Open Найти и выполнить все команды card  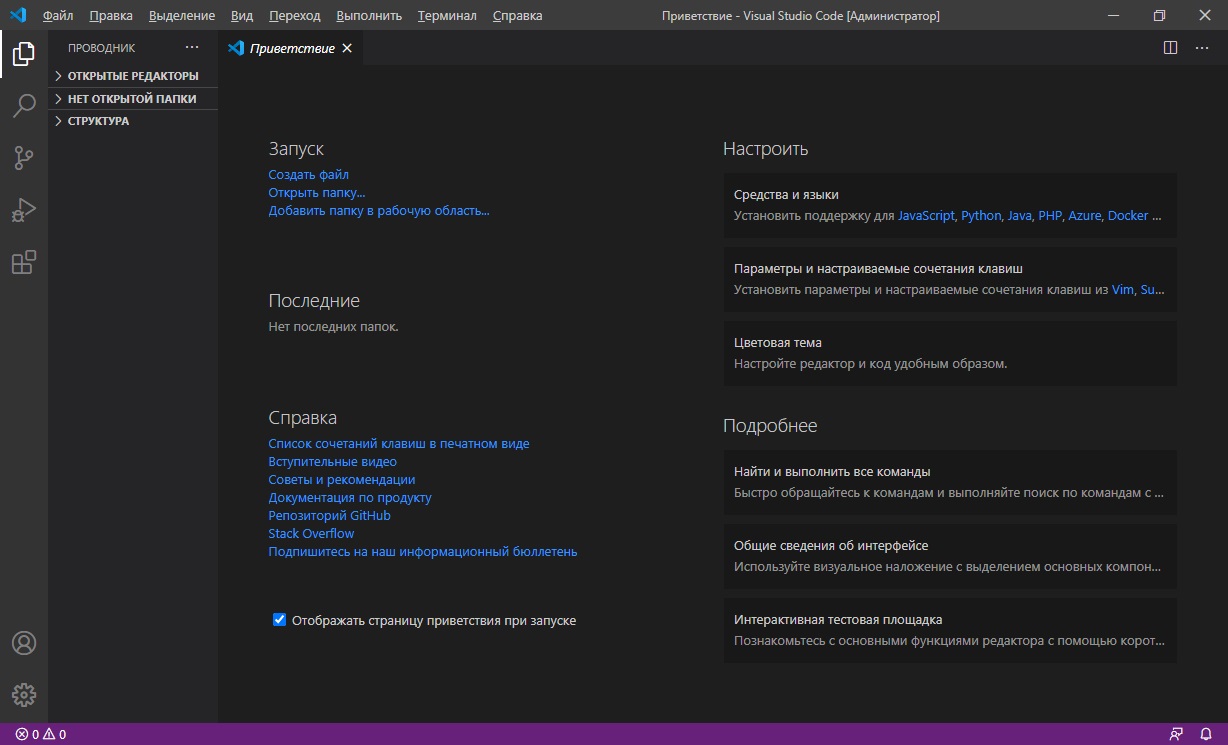click(950, 482)
